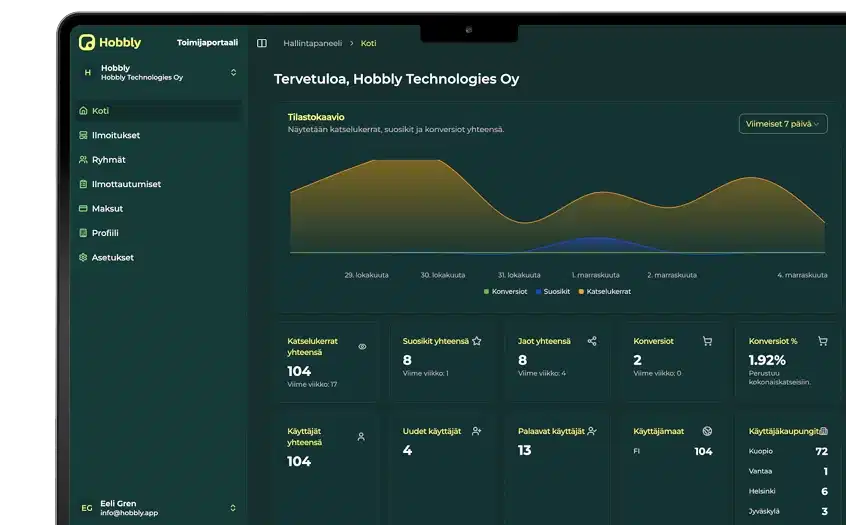846x525 pixels.
Task: Toggle the Suosikit legend item
Action: [x=552, y=291]
